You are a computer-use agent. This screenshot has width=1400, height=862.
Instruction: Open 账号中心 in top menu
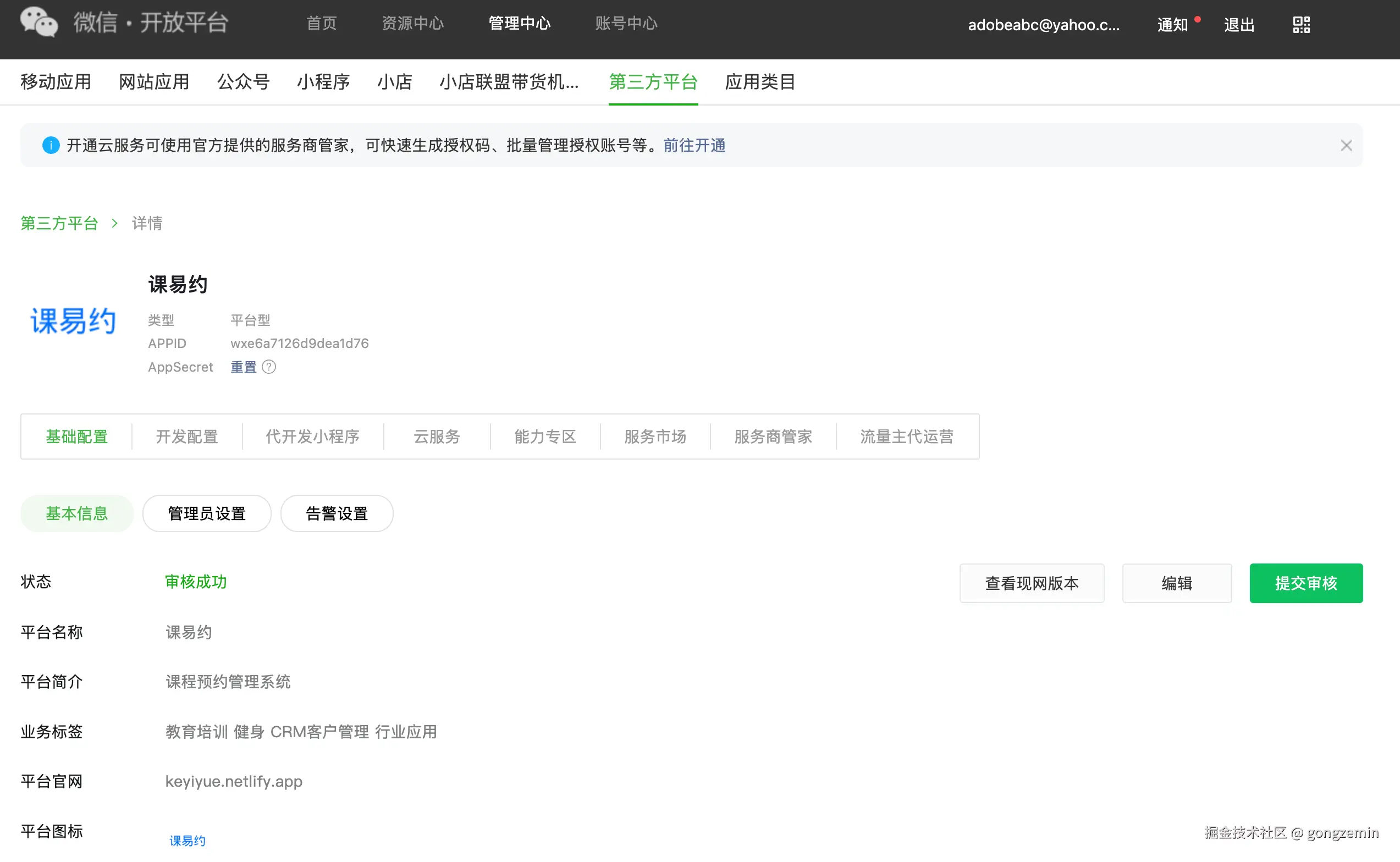tap(626, 24)
